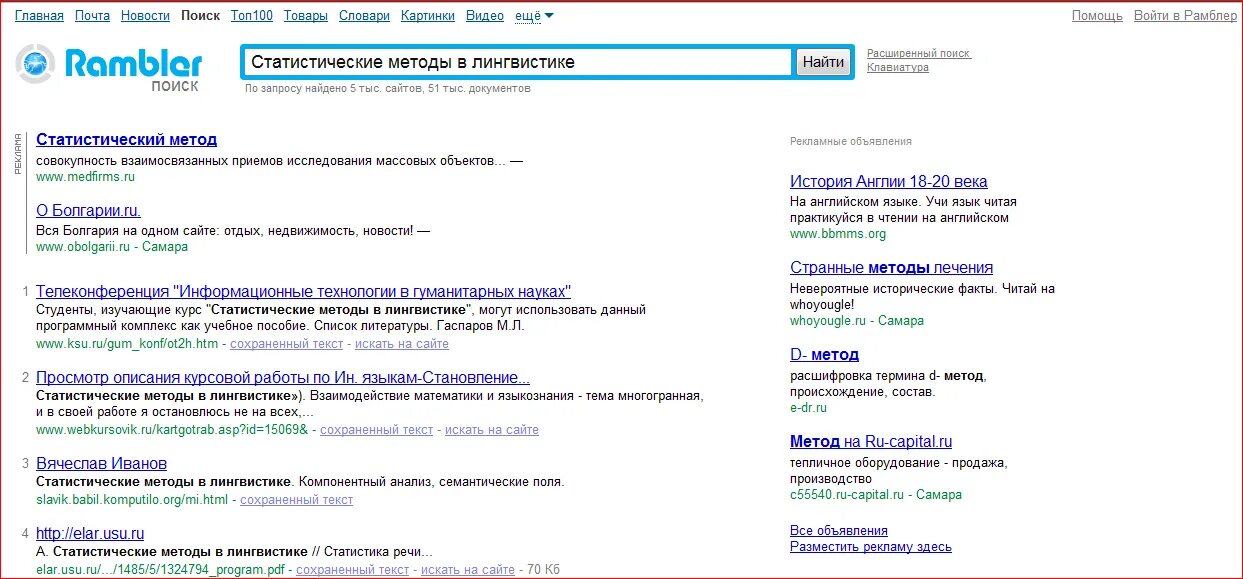Open the Товары top menu link
The height and width of the screenshot is (579, 1243).
click(306, 16)
